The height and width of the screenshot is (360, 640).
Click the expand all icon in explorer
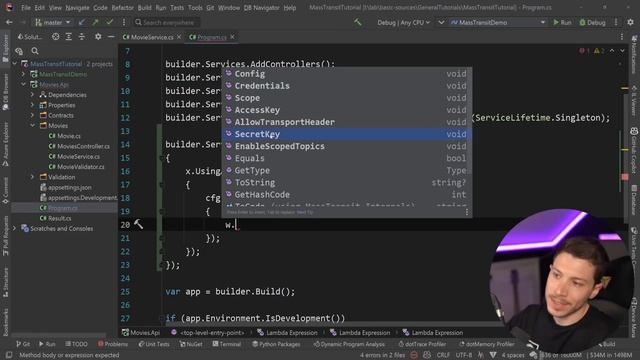pyautogui.click(x=69, y=37)
